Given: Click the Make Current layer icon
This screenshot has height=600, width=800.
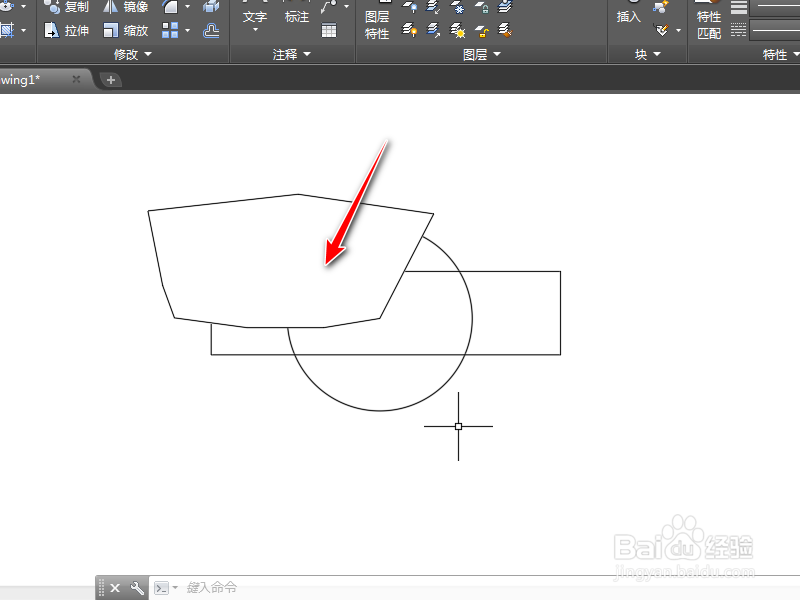Looking at the screenshot, I should [506, 7].
